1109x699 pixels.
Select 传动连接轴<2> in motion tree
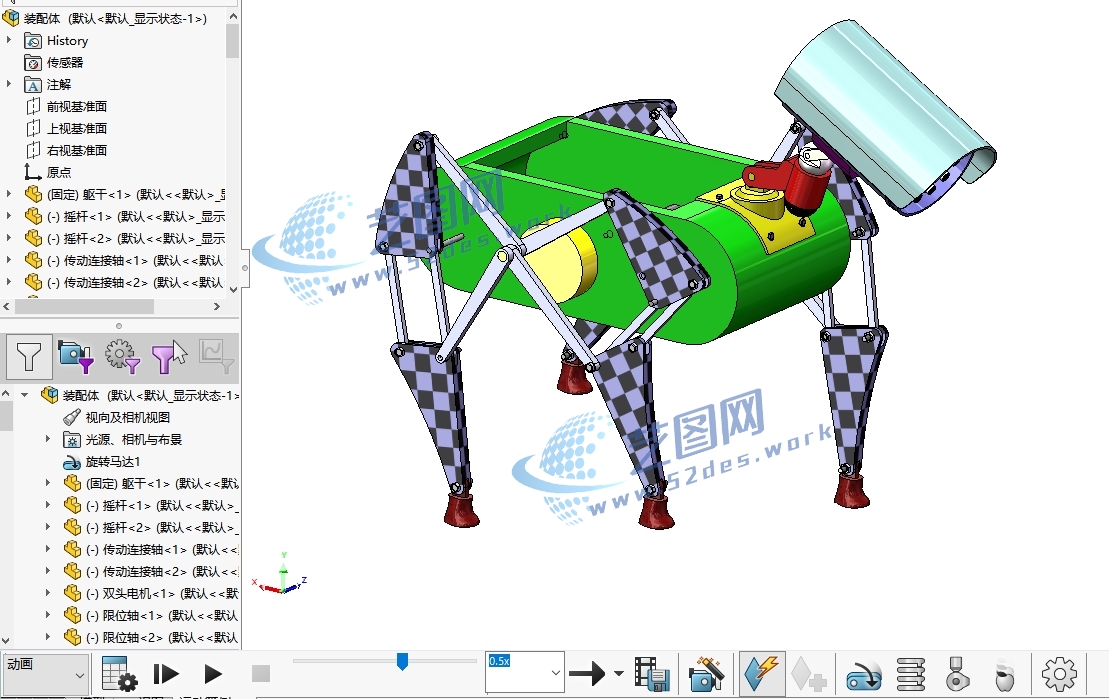pyautogui.click(x=161, y=571)
